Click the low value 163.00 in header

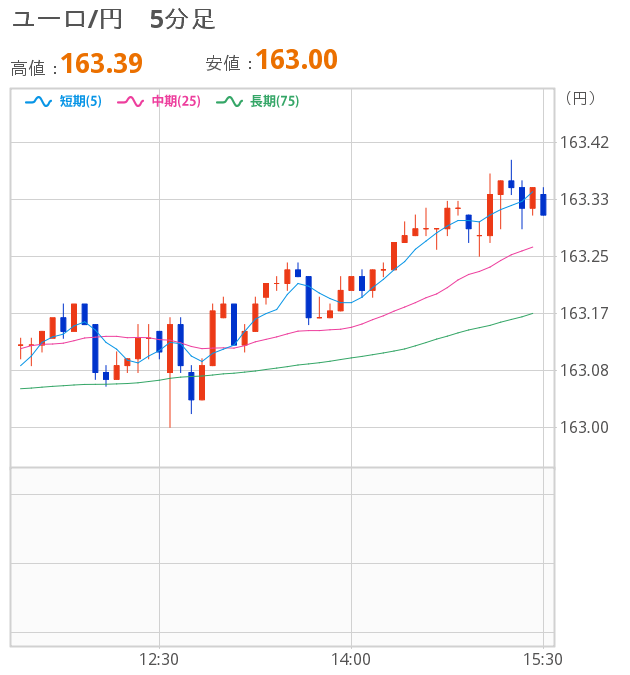click(297, 59)
